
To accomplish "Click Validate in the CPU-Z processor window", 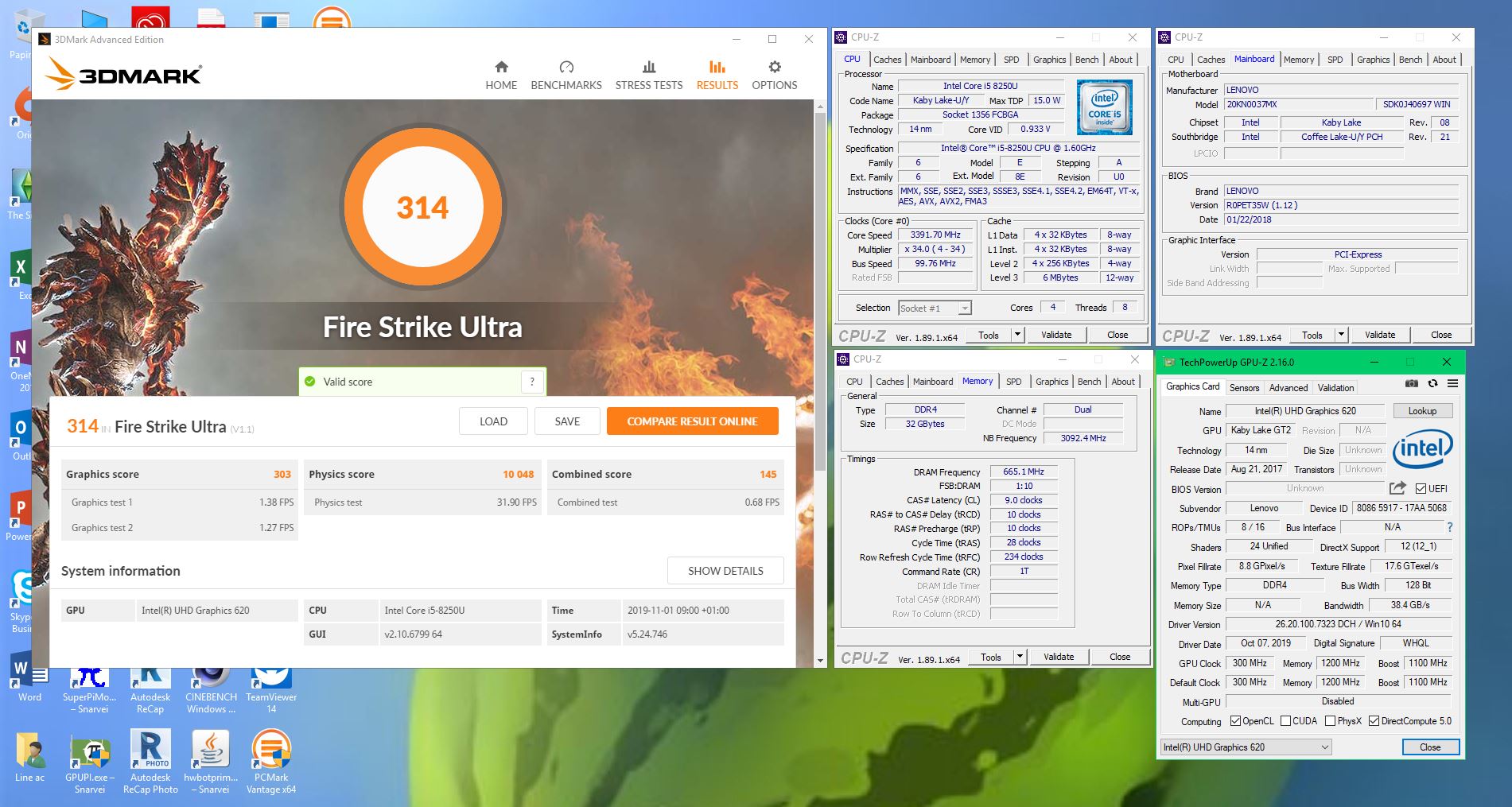I will pyautogui.click(x=1056, y=335).
